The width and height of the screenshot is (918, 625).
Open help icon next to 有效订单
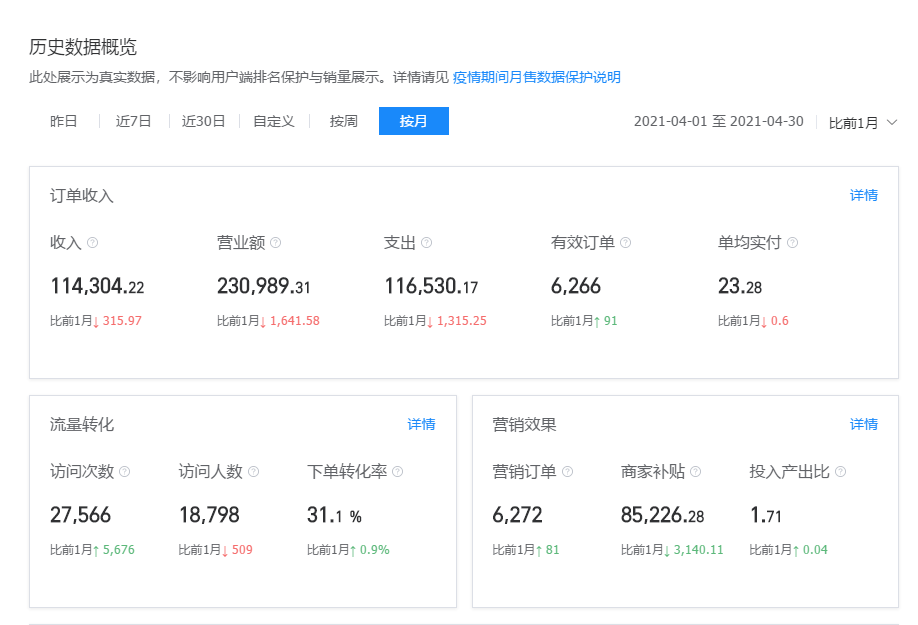click(625, 242)
